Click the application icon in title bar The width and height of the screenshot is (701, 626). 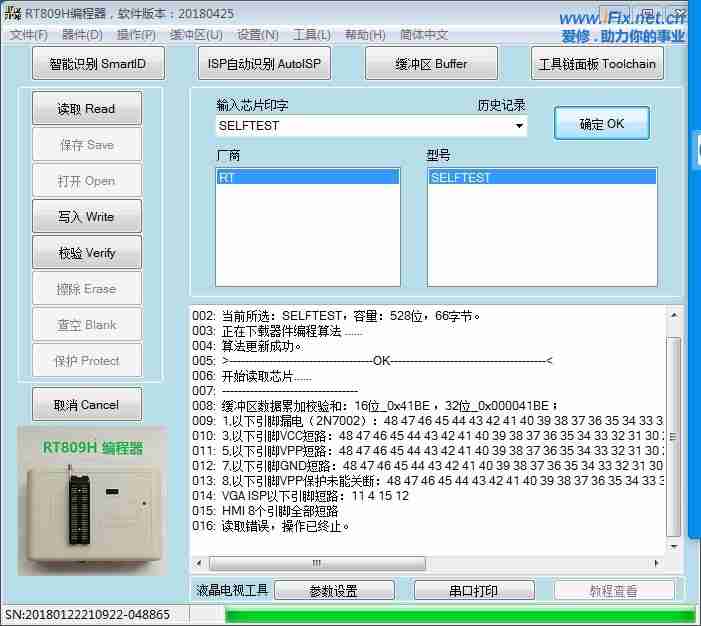[x=13, y=13]
